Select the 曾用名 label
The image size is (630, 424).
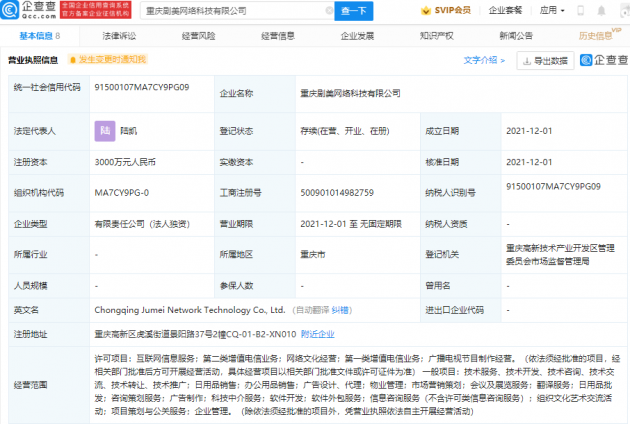tap(438, 286)
